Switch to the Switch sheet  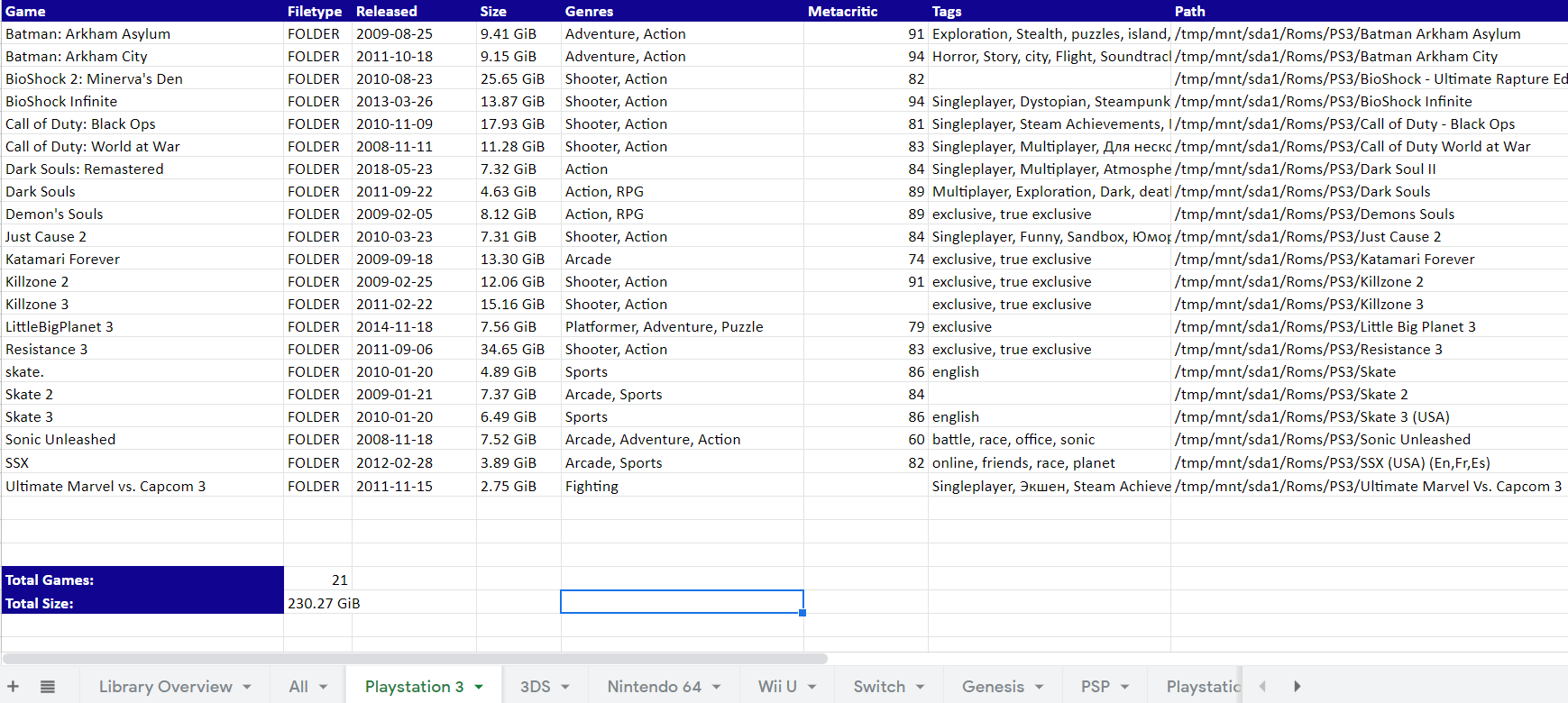879,687
